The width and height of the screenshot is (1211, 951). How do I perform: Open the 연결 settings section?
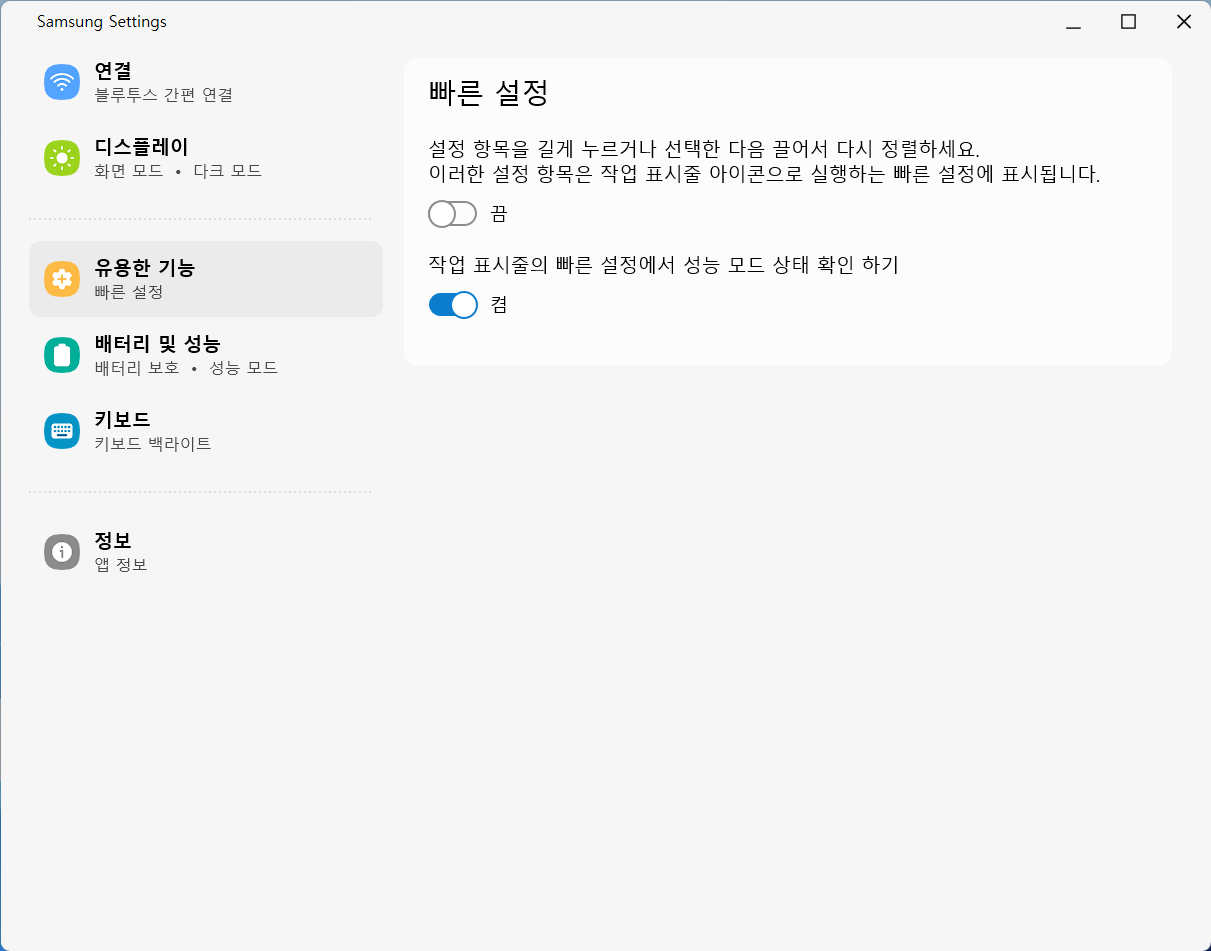164,82
